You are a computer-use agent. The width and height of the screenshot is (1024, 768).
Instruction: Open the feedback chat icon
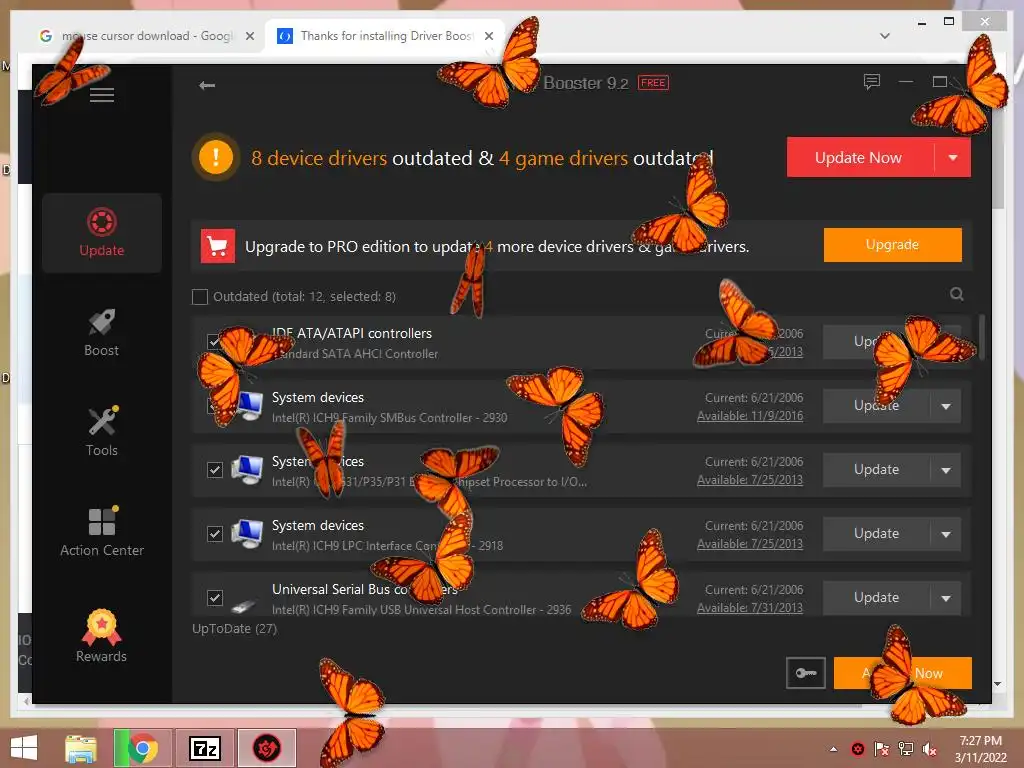click(x=872, y=82)
